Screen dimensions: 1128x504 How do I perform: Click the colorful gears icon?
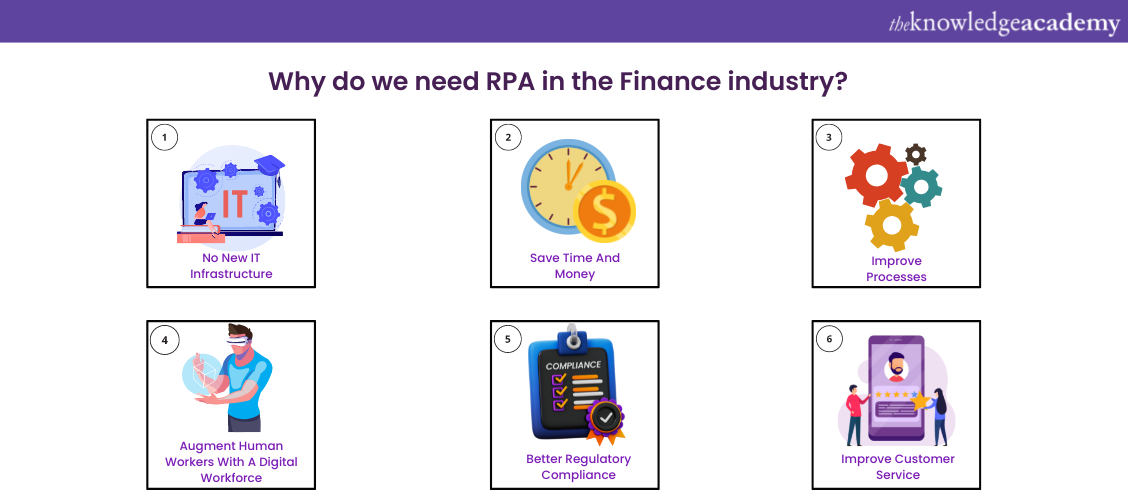893,193
